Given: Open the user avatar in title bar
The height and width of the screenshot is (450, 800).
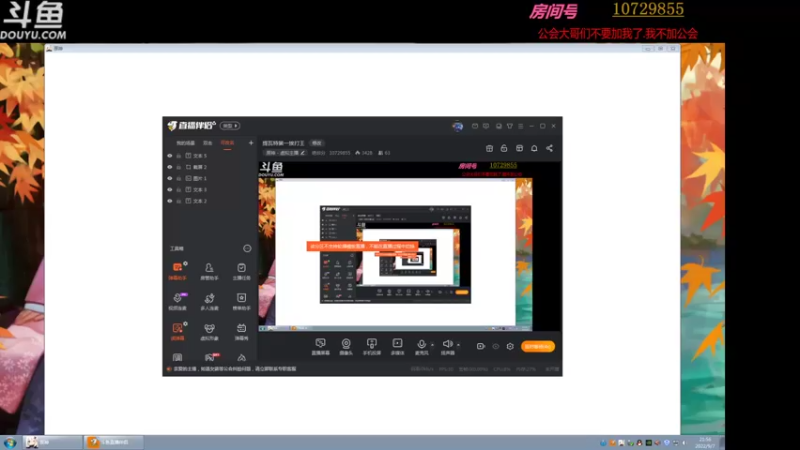Looking at the screenshot, I should tap(457, 126).
